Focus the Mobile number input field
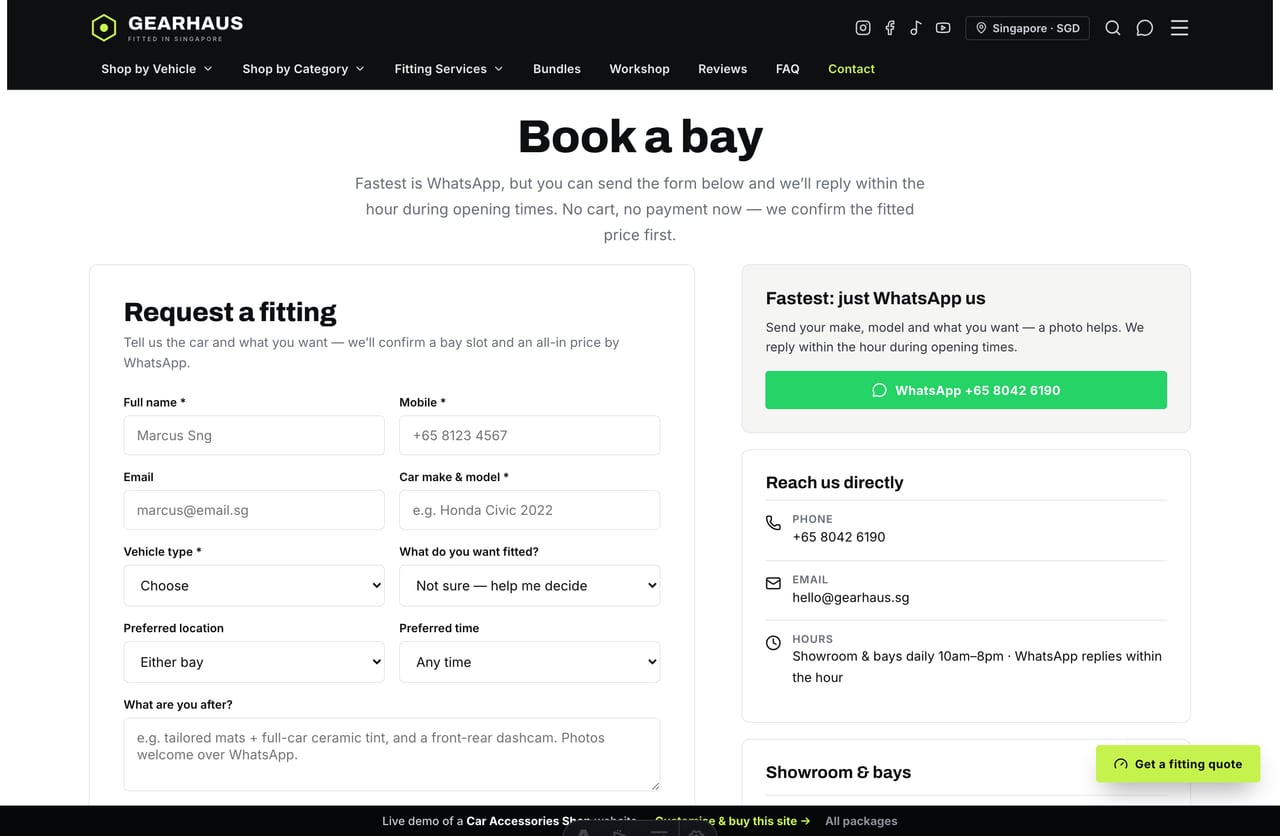1280x836 pixels. [529, 435]
